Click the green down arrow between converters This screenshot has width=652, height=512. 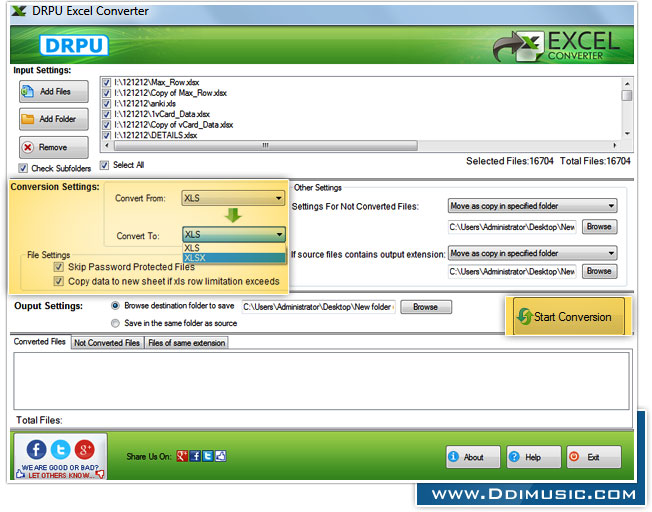[233, 215]
